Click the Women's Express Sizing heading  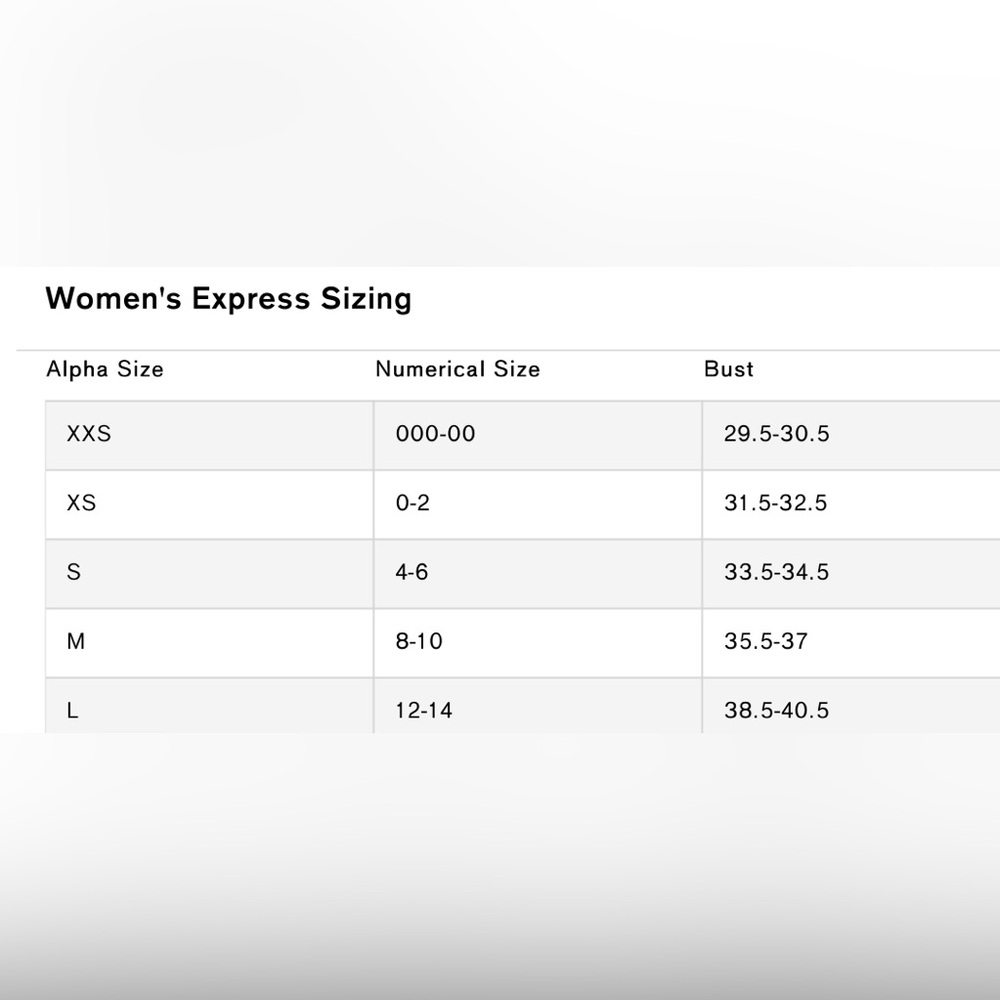pos(228,298)
